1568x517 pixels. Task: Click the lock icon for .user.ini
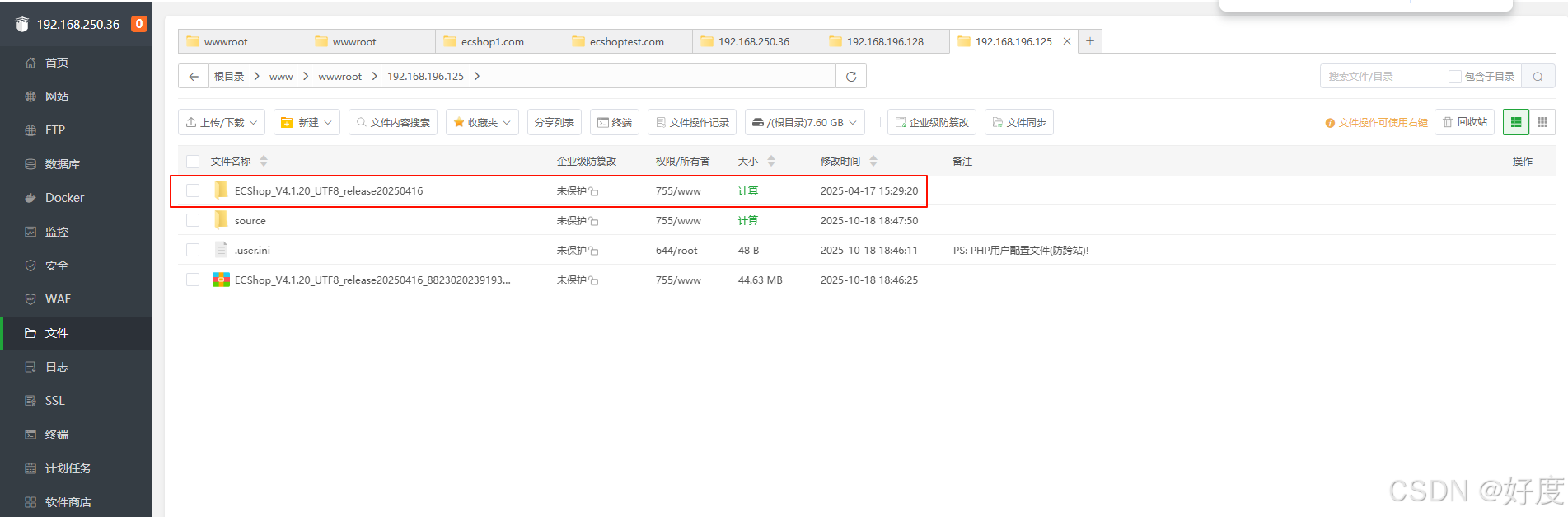point(594,251)
